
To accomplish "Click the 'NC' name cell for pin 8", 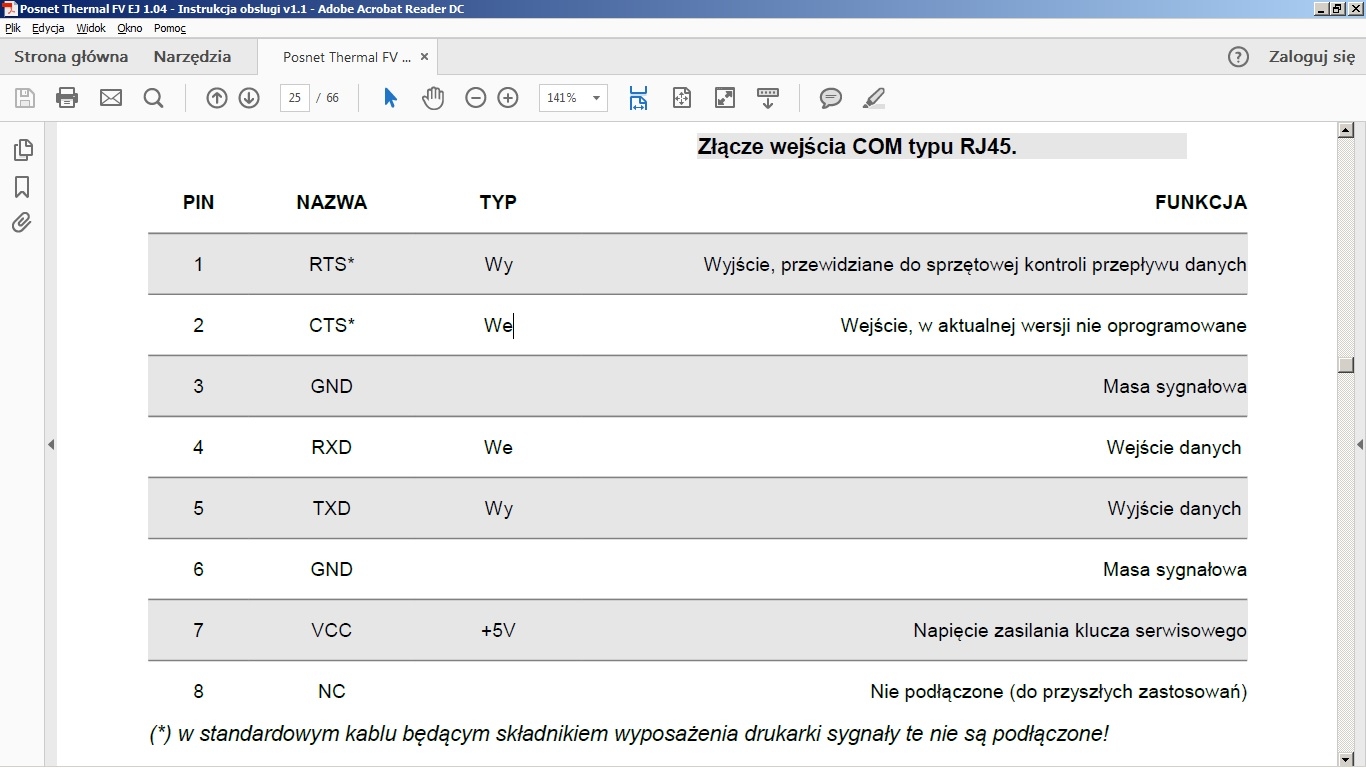I will 332,691.
